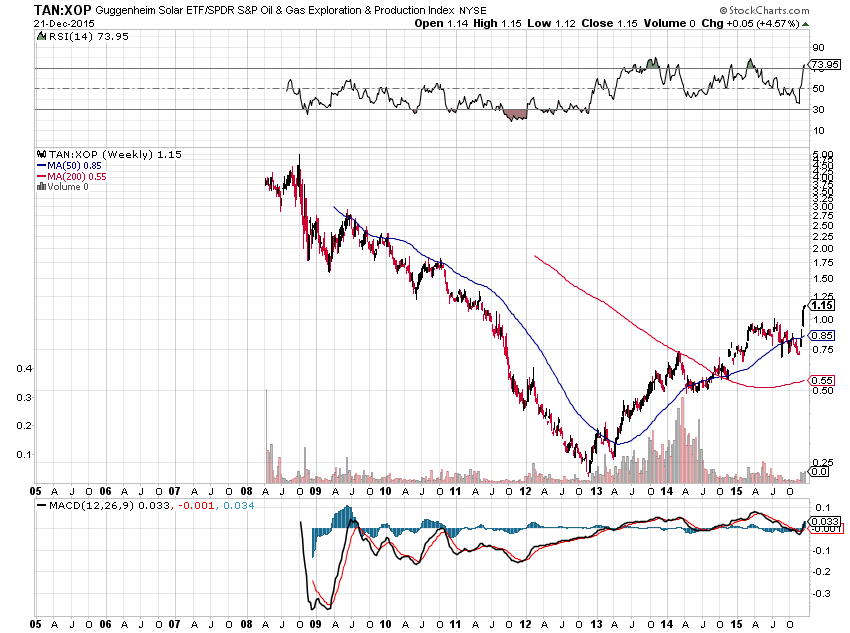The width and height of the screenshot is (850, 633).
Task: Click the Chg +0.05 (+4.57%) value
Action: (x=750, y=23)
